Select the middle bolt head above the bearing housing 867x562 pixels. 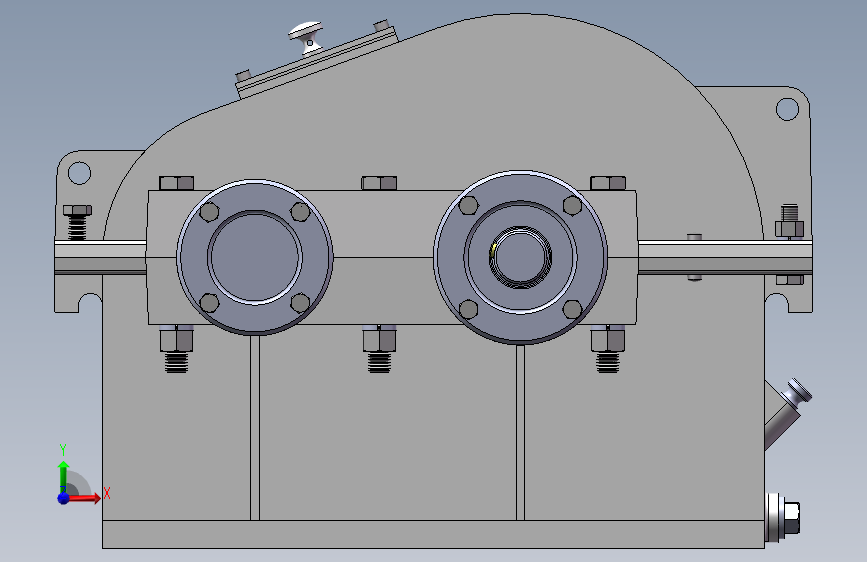[379, 183]
